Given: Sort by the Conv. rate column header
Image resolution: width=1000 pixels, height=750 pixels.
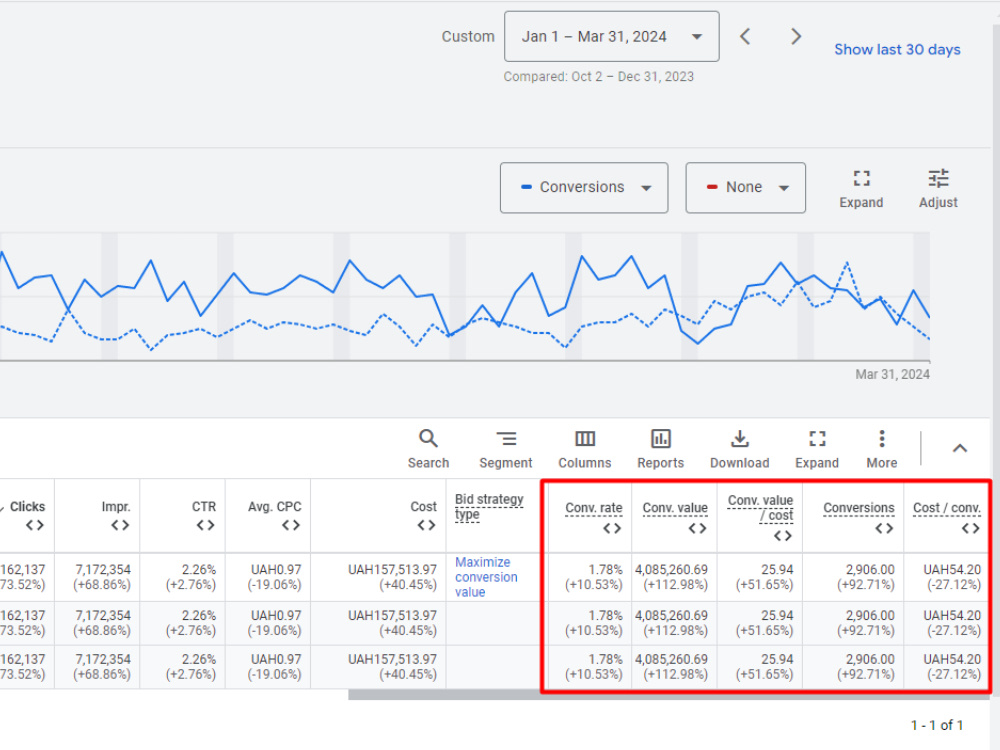Looking at the screenshot, I should [x=594, y=508].
